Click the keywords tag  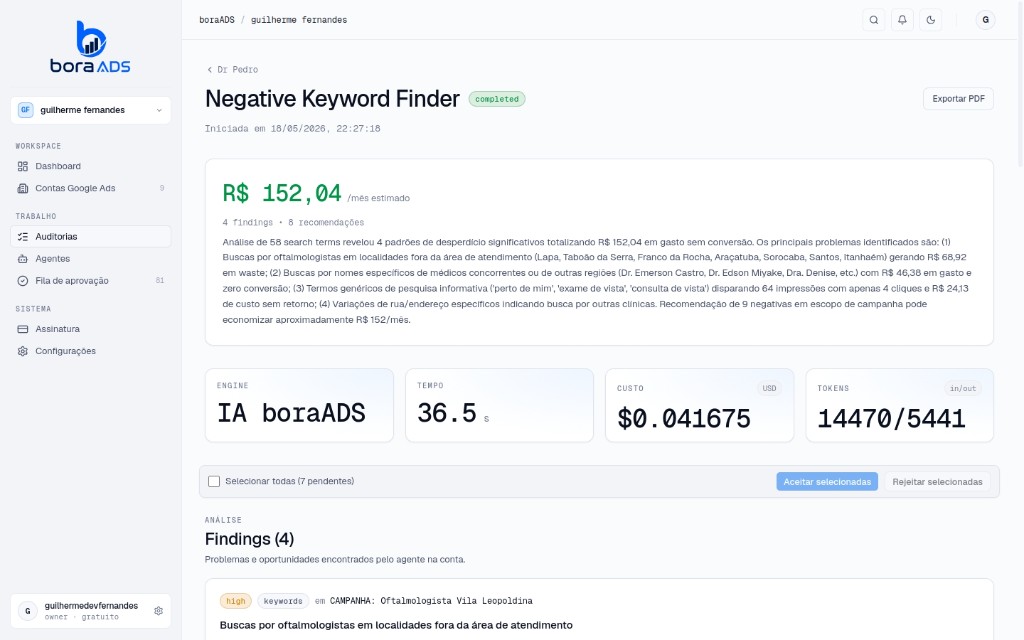[283, 601]
